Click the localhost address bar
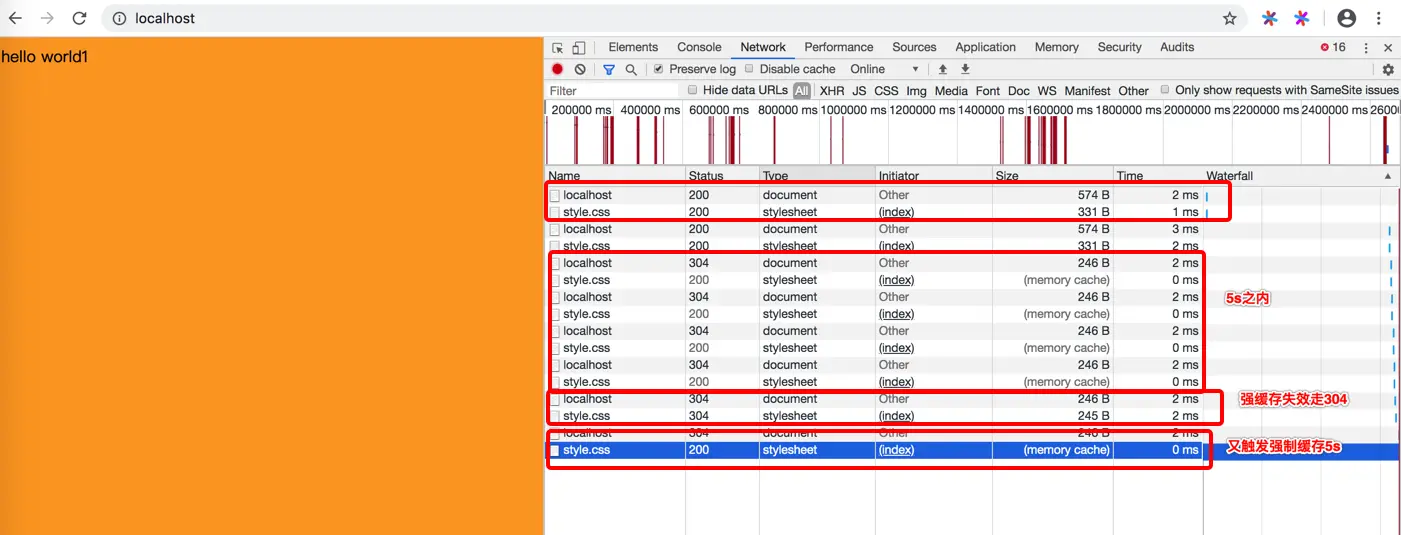 click(x=660, y=18)
